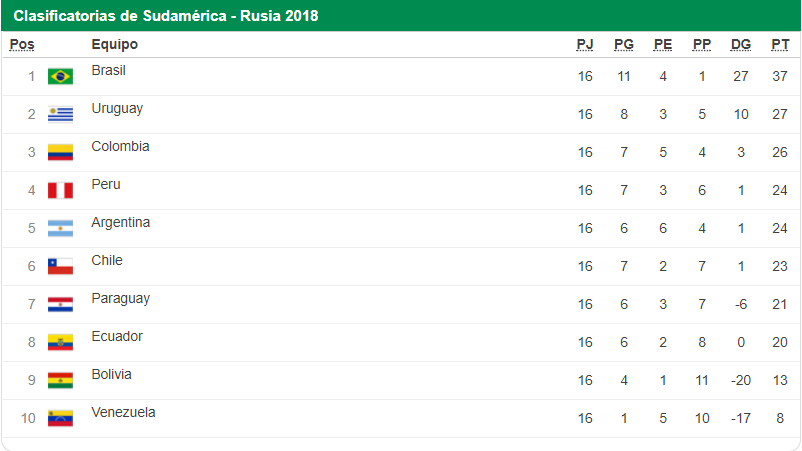Screen dimensions: 802x451
Task: Click the Colombia flag icon
Action: click(60, 152)
